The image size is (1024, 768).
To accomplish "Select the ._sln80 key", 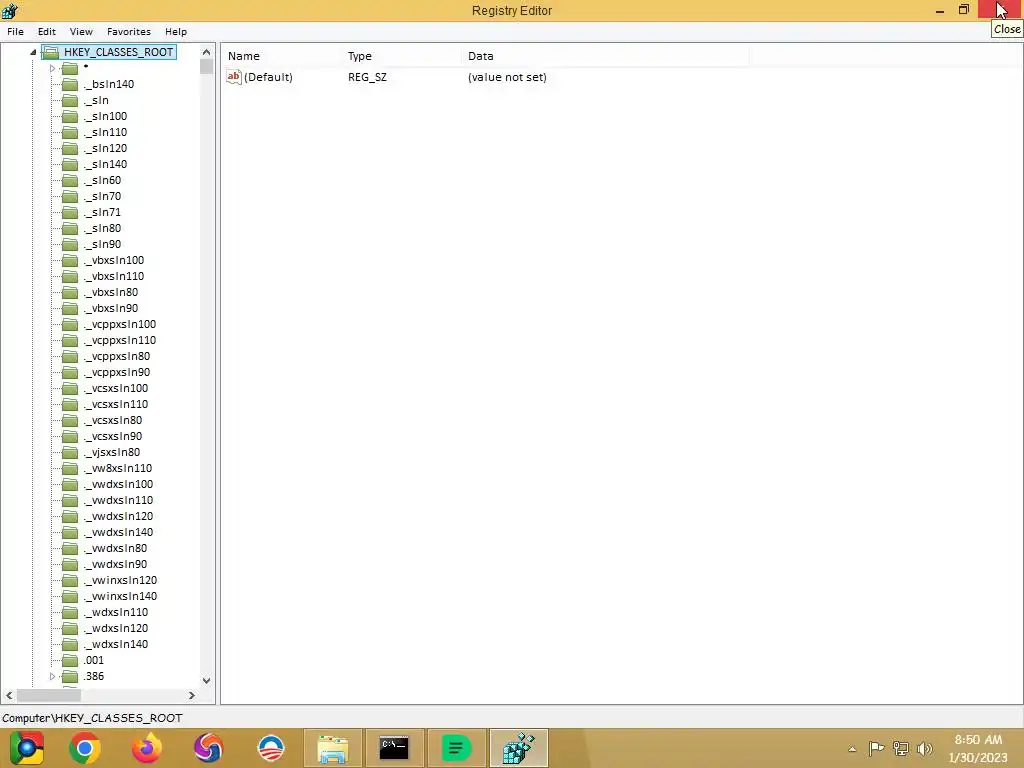I will click(103, 228).
